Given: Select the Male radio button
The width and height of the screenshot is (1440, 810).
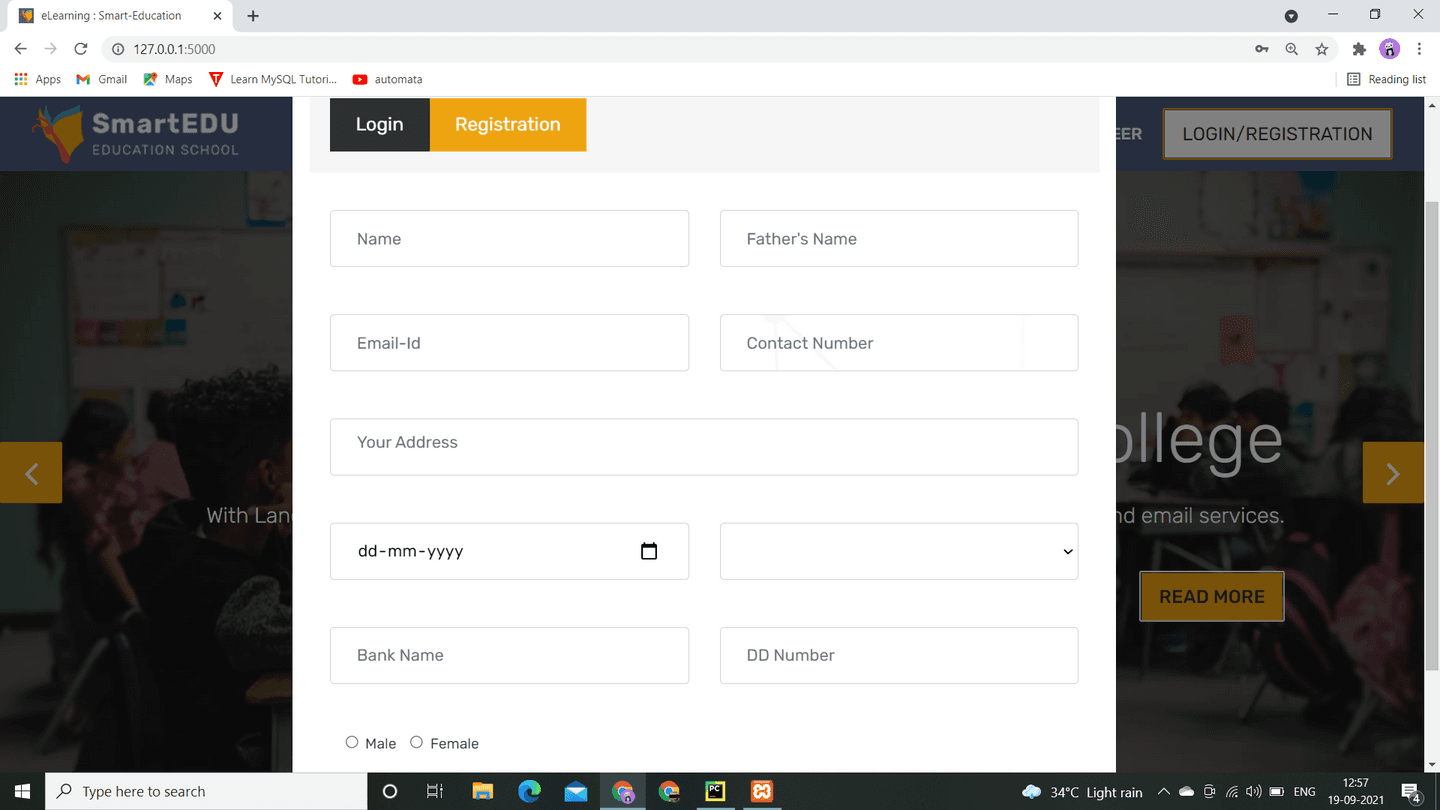Looking at the screenshot, I should pyautogui.click(x=352, y=742).
